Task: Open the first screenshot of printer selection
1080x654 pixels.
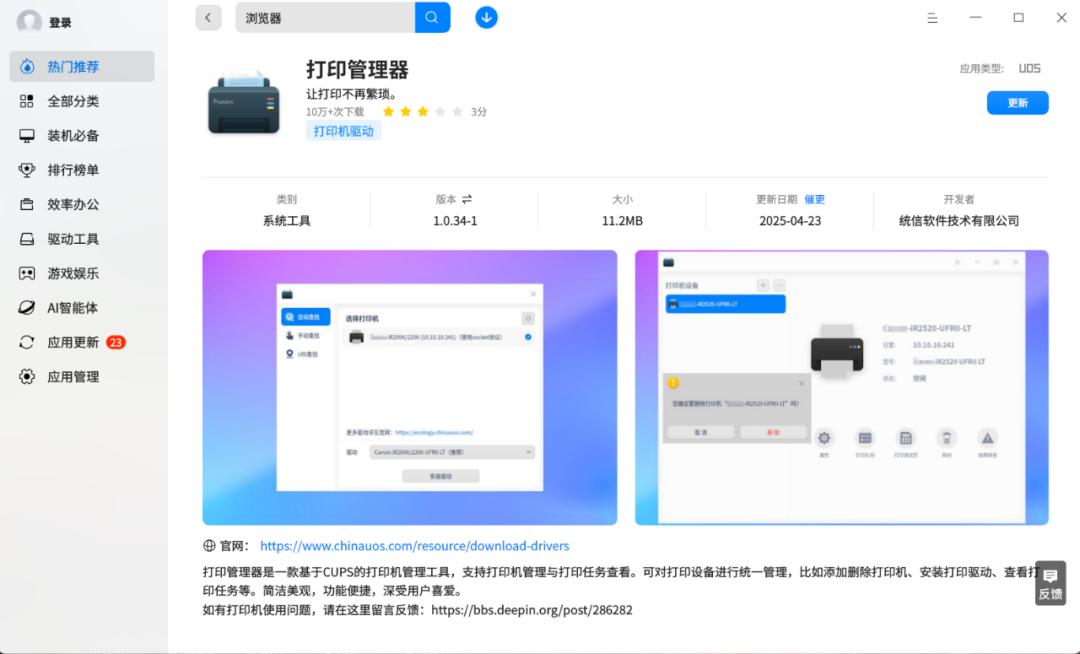Action: 410,388
